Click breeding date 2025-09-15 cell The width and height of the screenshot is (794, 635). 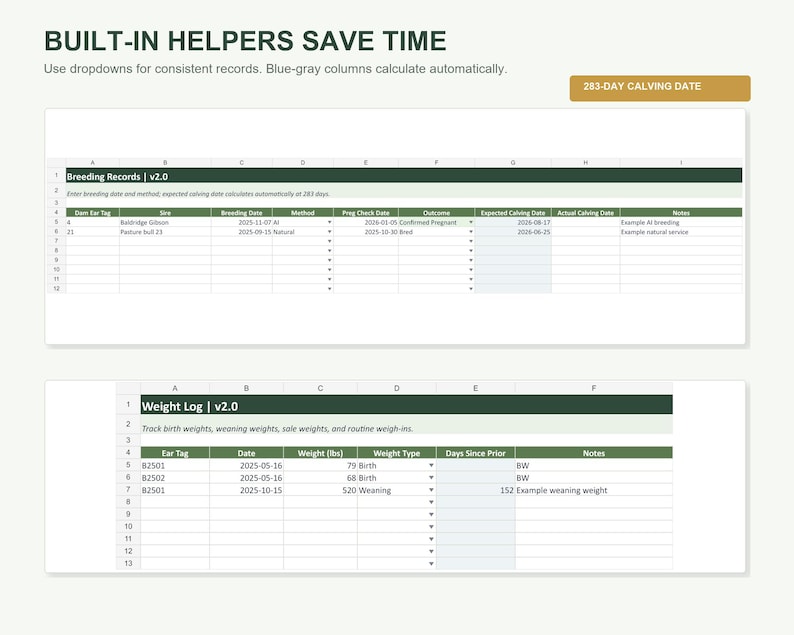click(x=242, y=232)
